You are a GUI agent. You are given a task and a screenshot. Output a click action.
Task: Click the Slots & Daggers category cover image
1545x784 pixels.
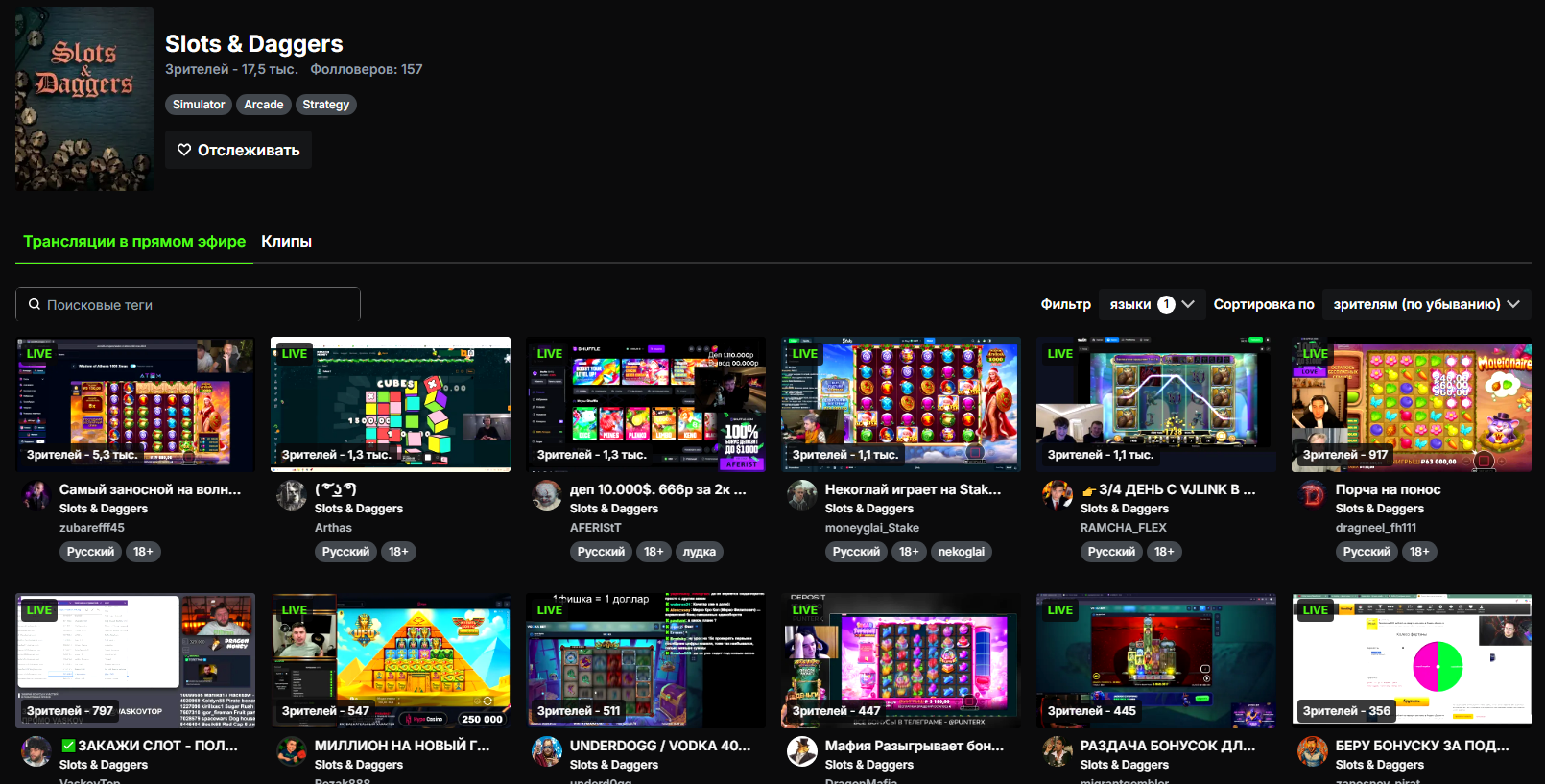pyautogui.click(x=84, y=98)
